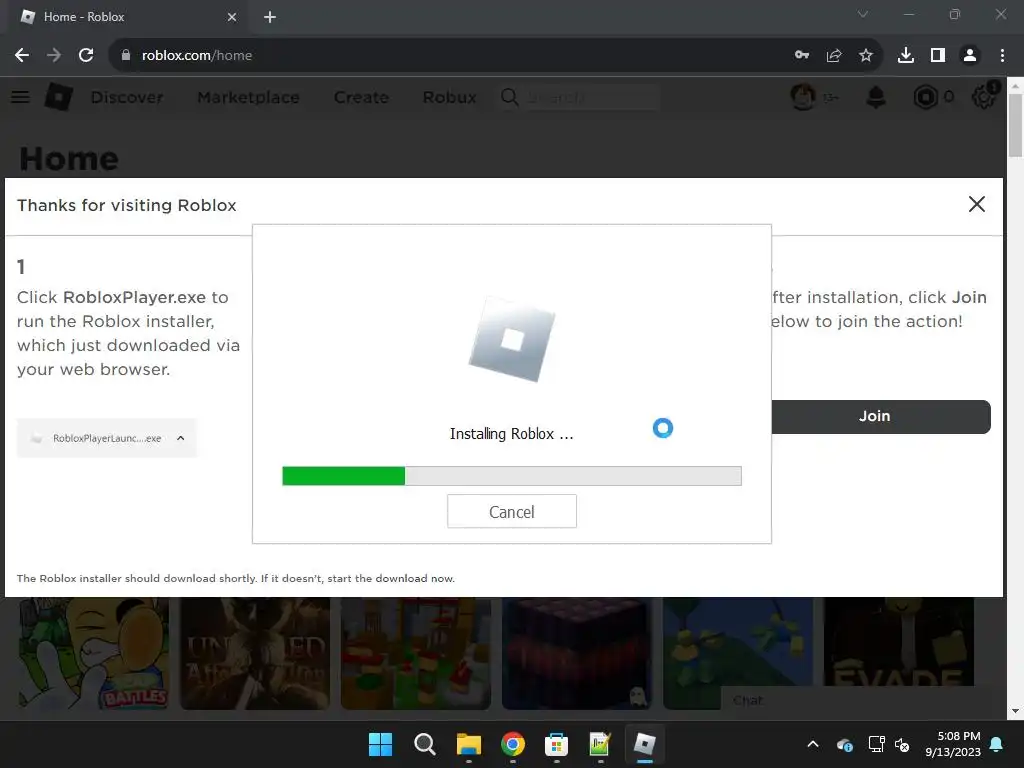Click the RobloxPlayerLauncher.exe download item
Image resolution: width=1024 pixels, height=768 pixels.
coord(106,438)
